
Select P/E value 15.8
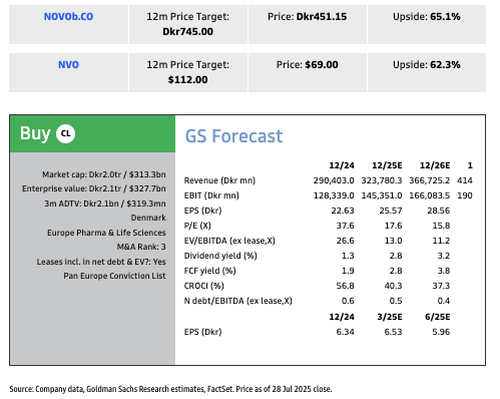click(441, 226)
